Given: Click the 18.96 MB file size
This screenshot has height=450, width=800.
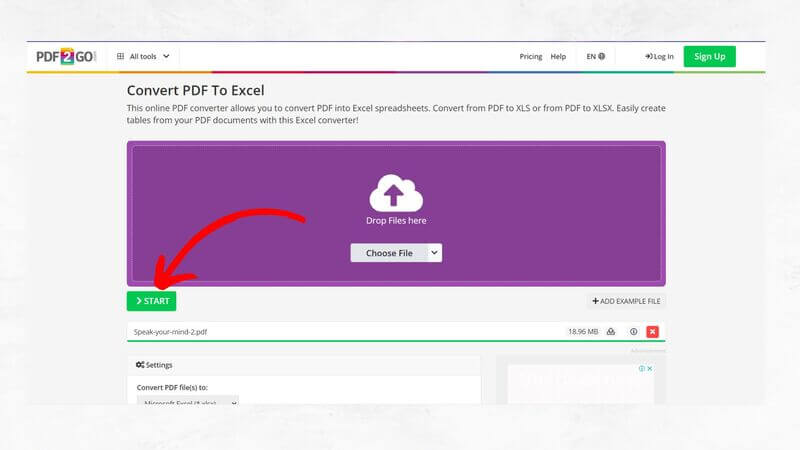Looking at the screenshot, I should click(x=583, y=332).
